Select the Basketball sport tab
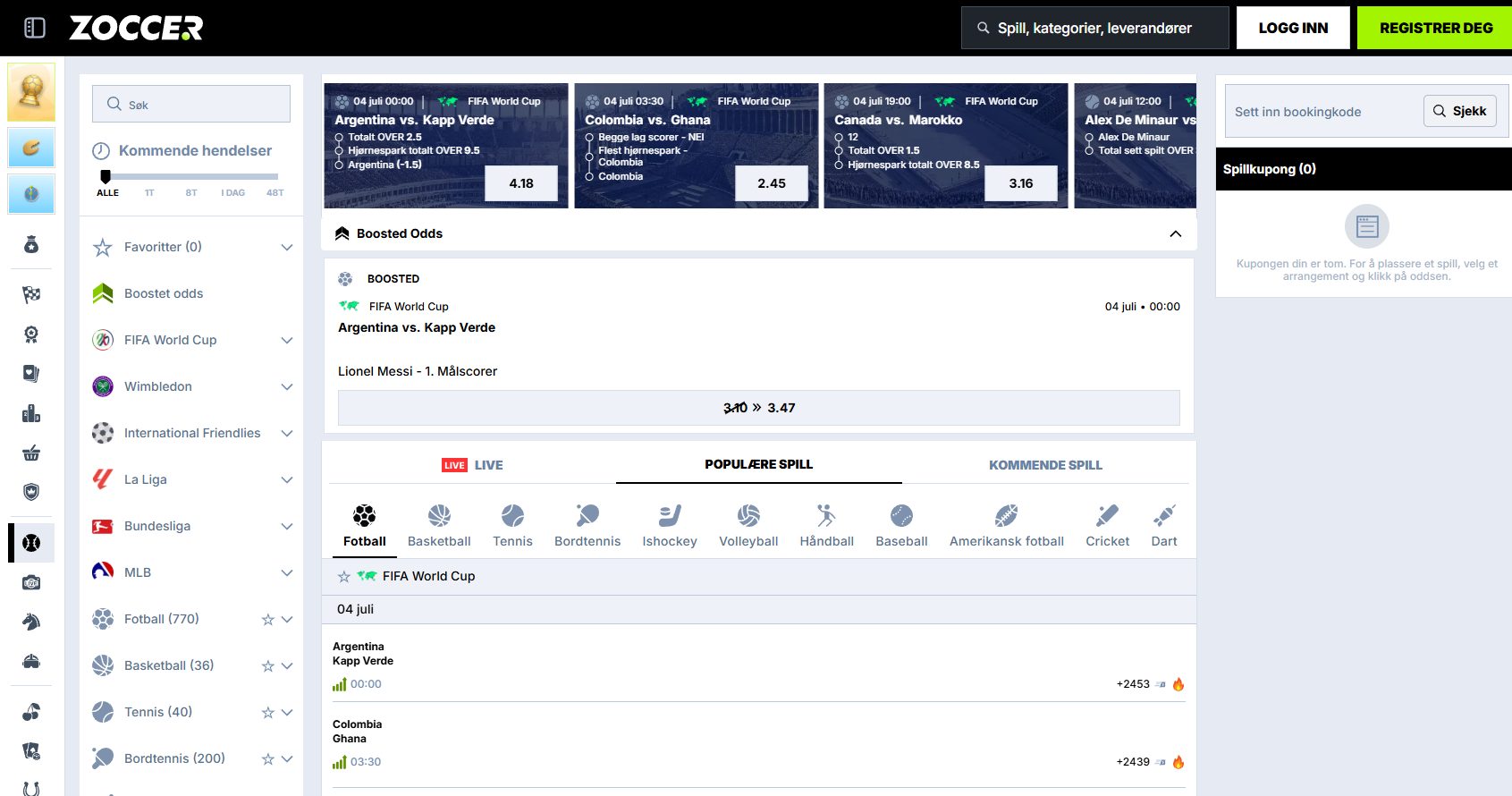 point(439,526)
